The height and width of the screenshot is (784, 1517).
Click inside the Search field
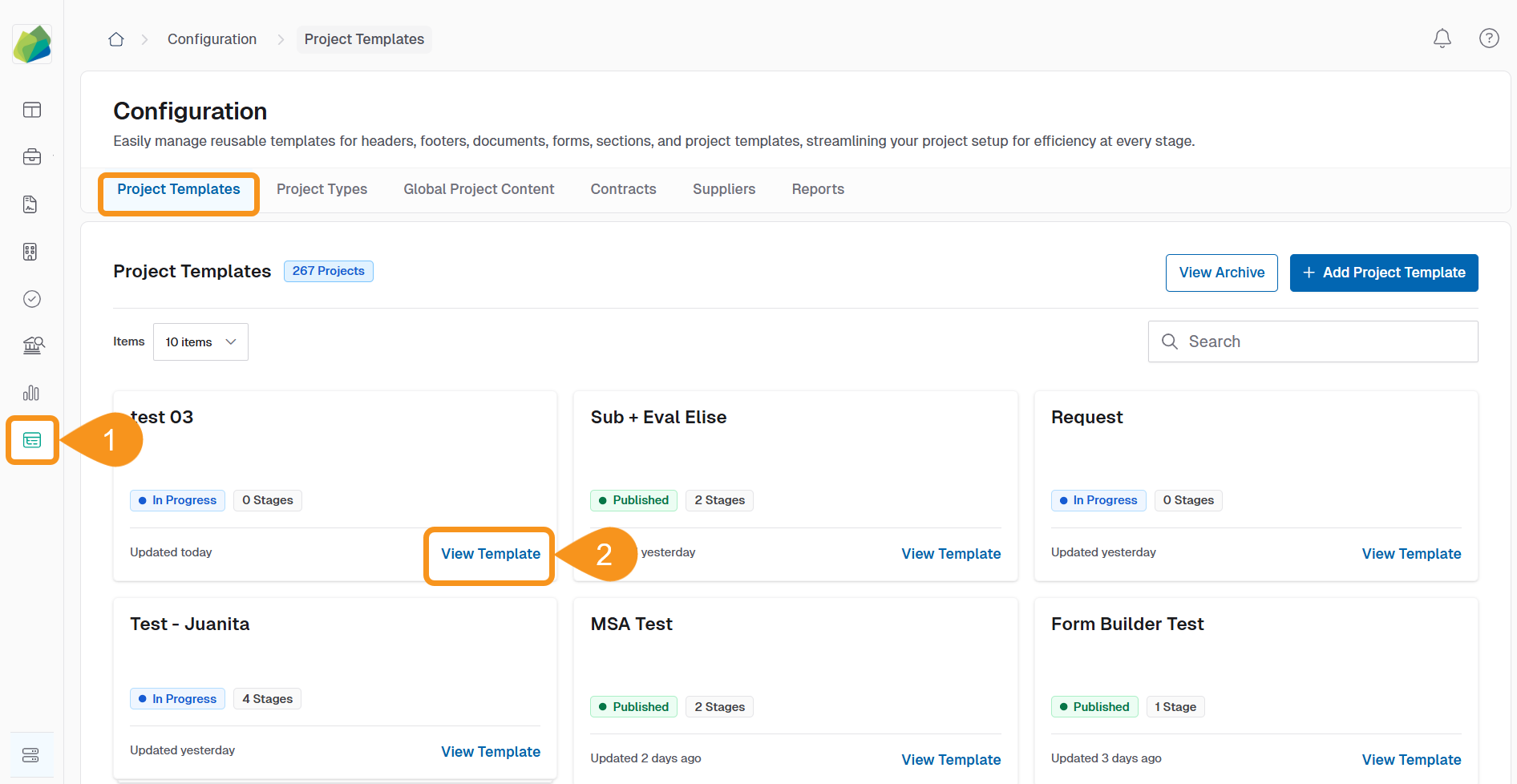tap(1313, 341)
